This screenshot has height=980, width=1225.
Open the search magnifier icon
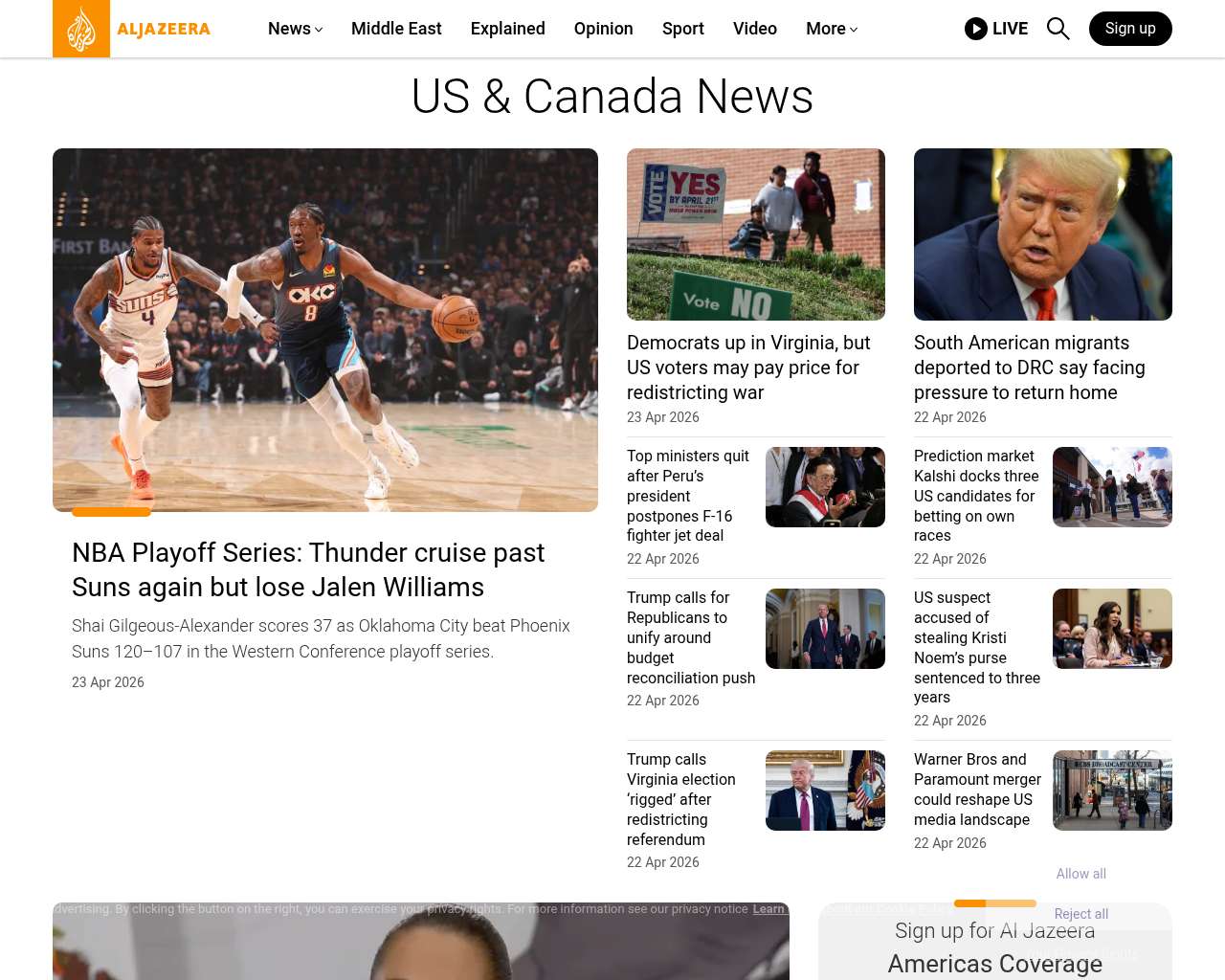pyautogui.click(x=1058, y=29)
